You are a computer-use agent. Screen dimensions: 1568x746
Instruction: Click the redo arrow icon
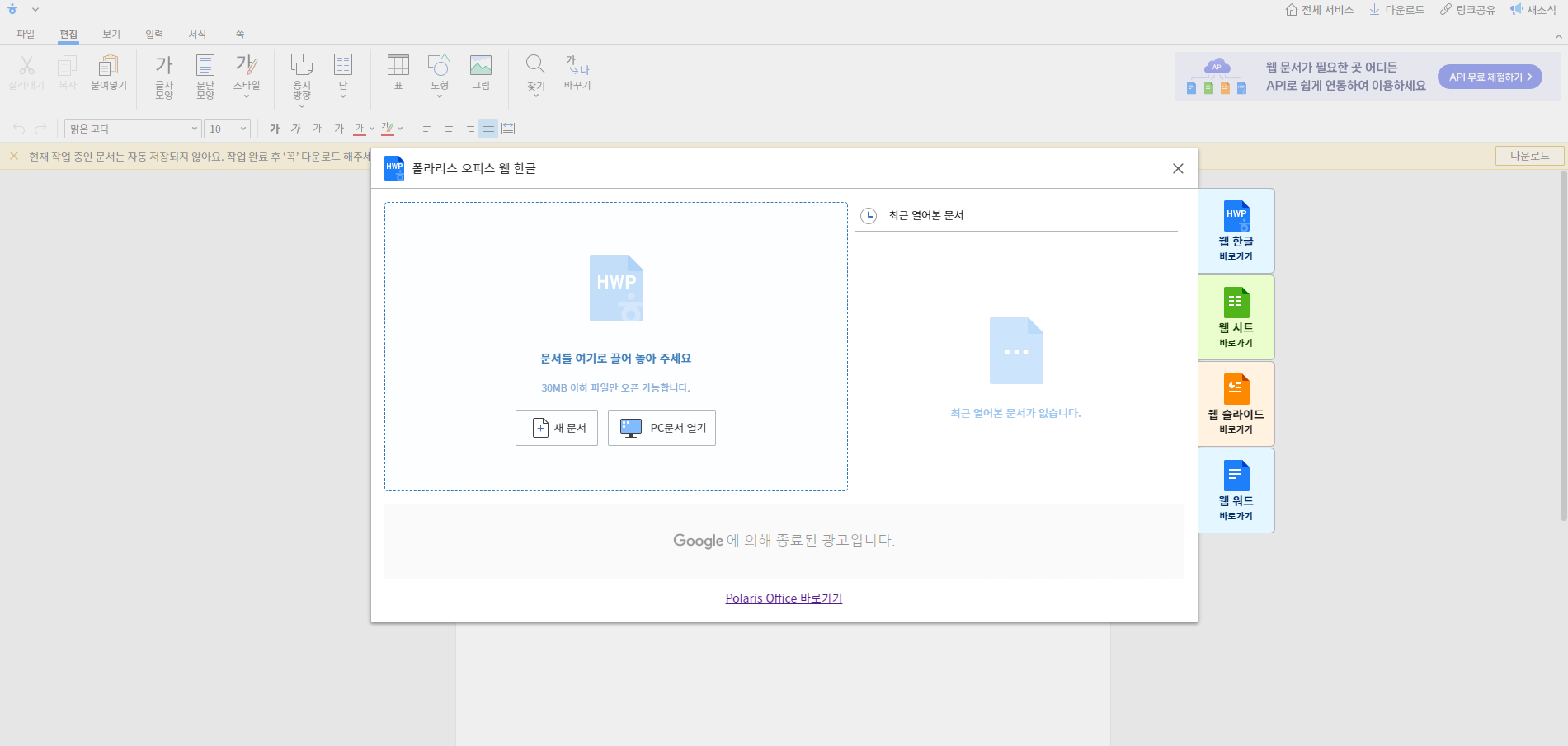pyautogui.click(x=40, y=129)
